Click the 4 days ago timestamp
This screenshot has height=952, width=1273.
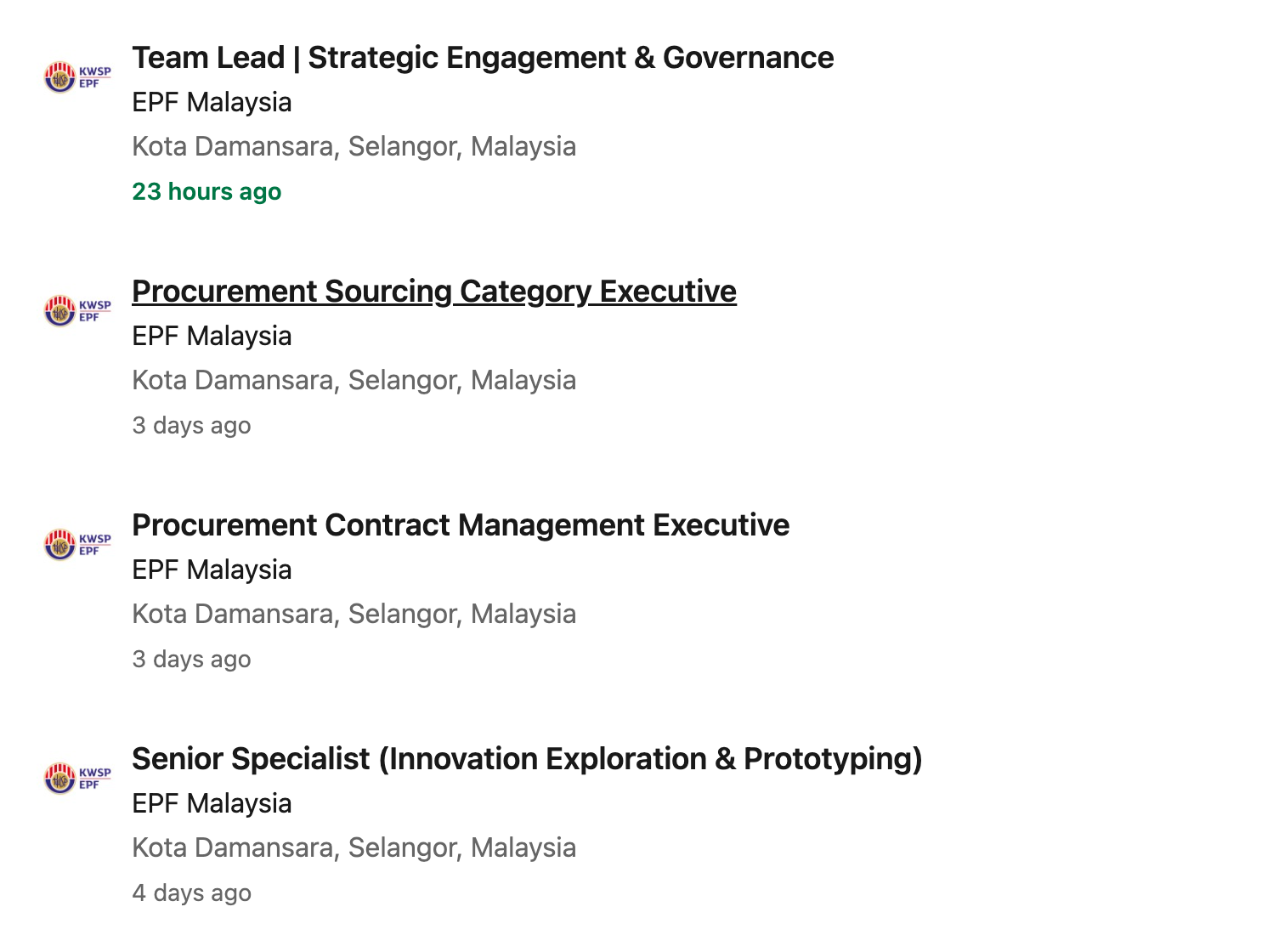pos(191,892)
